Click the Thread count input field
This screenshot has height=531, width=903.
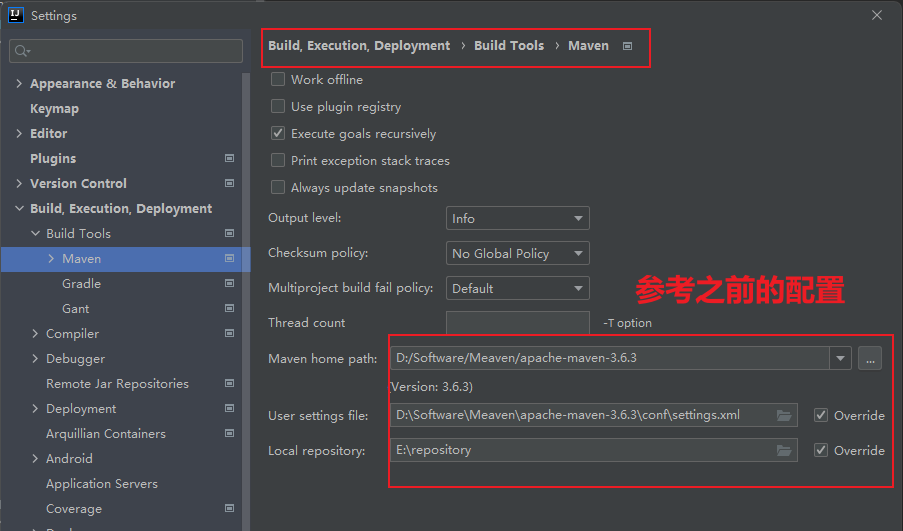click(x=518, y=323)
